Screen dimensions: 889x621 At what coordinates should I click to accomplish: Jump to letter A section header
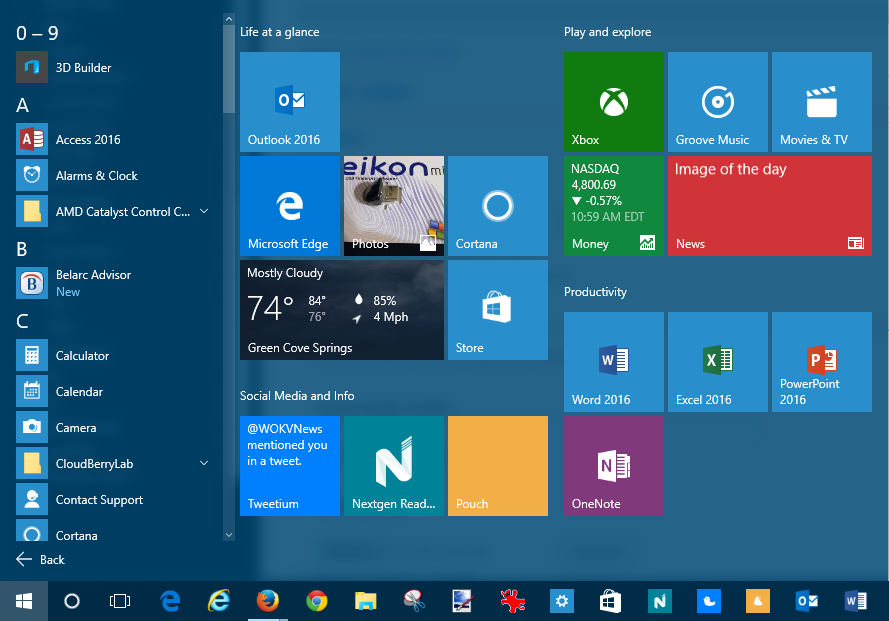[x=23, y=105]
